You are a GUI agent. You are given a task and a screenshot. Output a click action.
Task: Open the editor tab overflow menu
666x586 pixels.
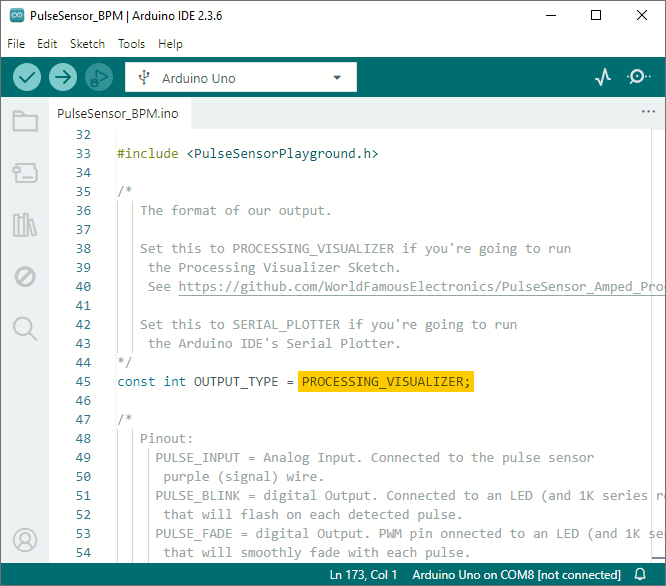point(646,113)
